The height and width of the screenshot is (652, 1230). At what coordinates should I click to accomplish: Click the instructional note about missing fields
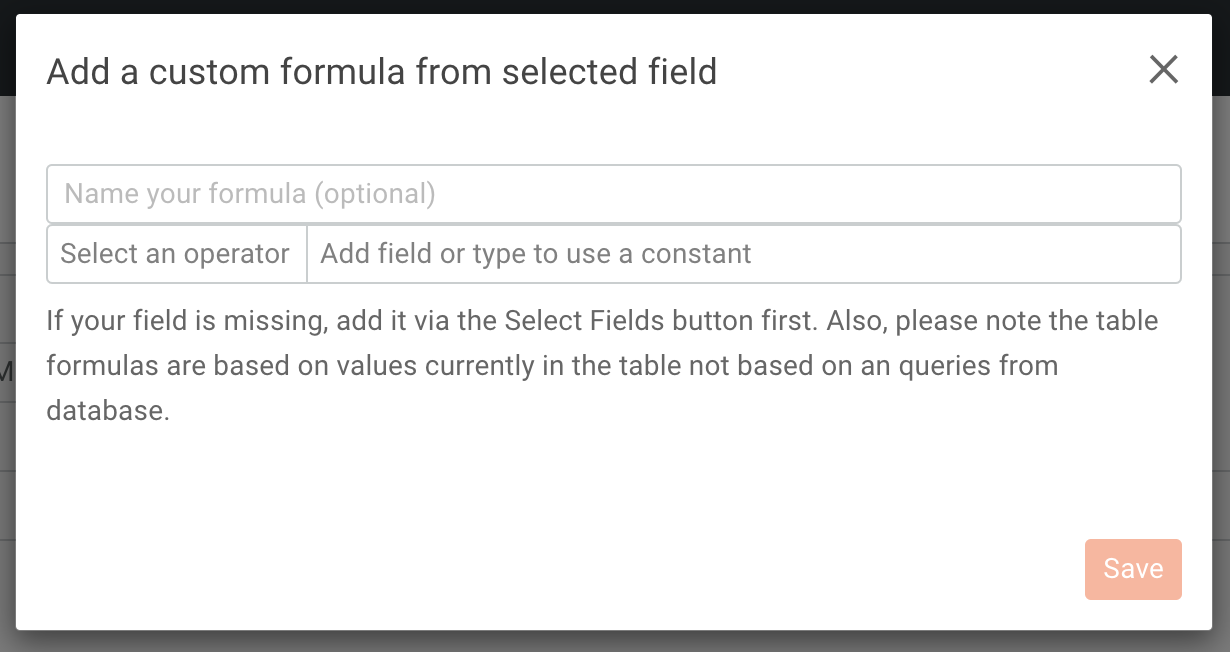click(x=602, y=365)
